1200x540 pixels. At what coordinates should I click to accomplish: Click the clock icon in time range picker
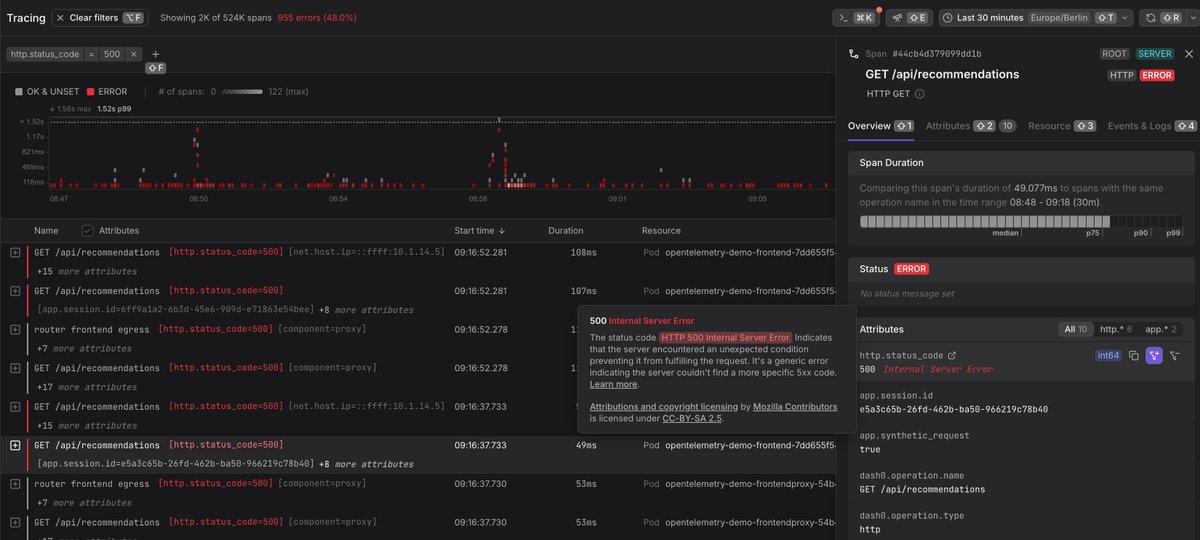(947, 18)
